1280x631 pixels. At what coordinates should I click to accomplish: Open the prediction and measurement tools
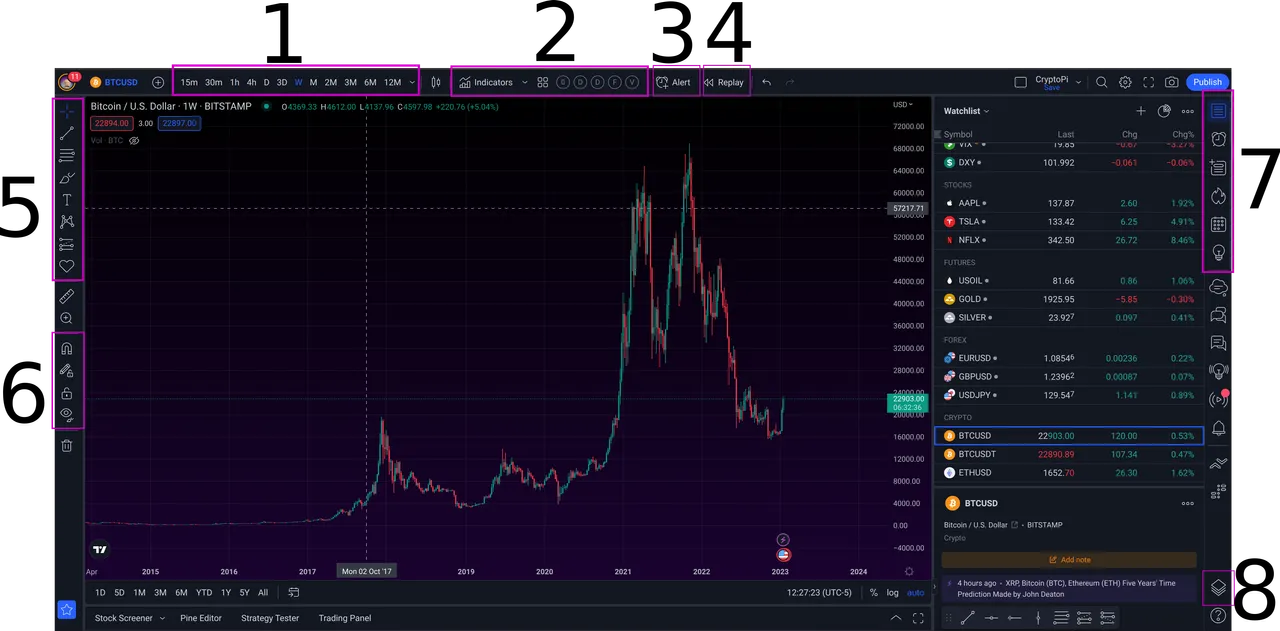pos(67,244)
